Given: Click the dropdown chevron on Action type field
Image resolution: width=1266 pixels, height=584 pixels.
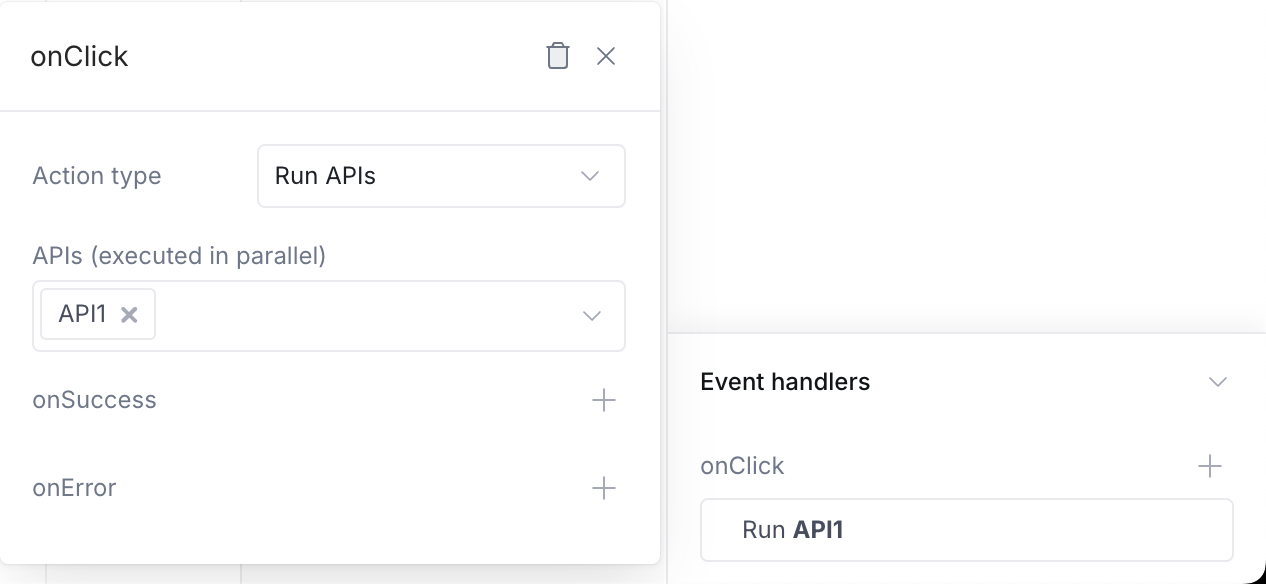Looking at the screenshot, I should click(590, 176).
